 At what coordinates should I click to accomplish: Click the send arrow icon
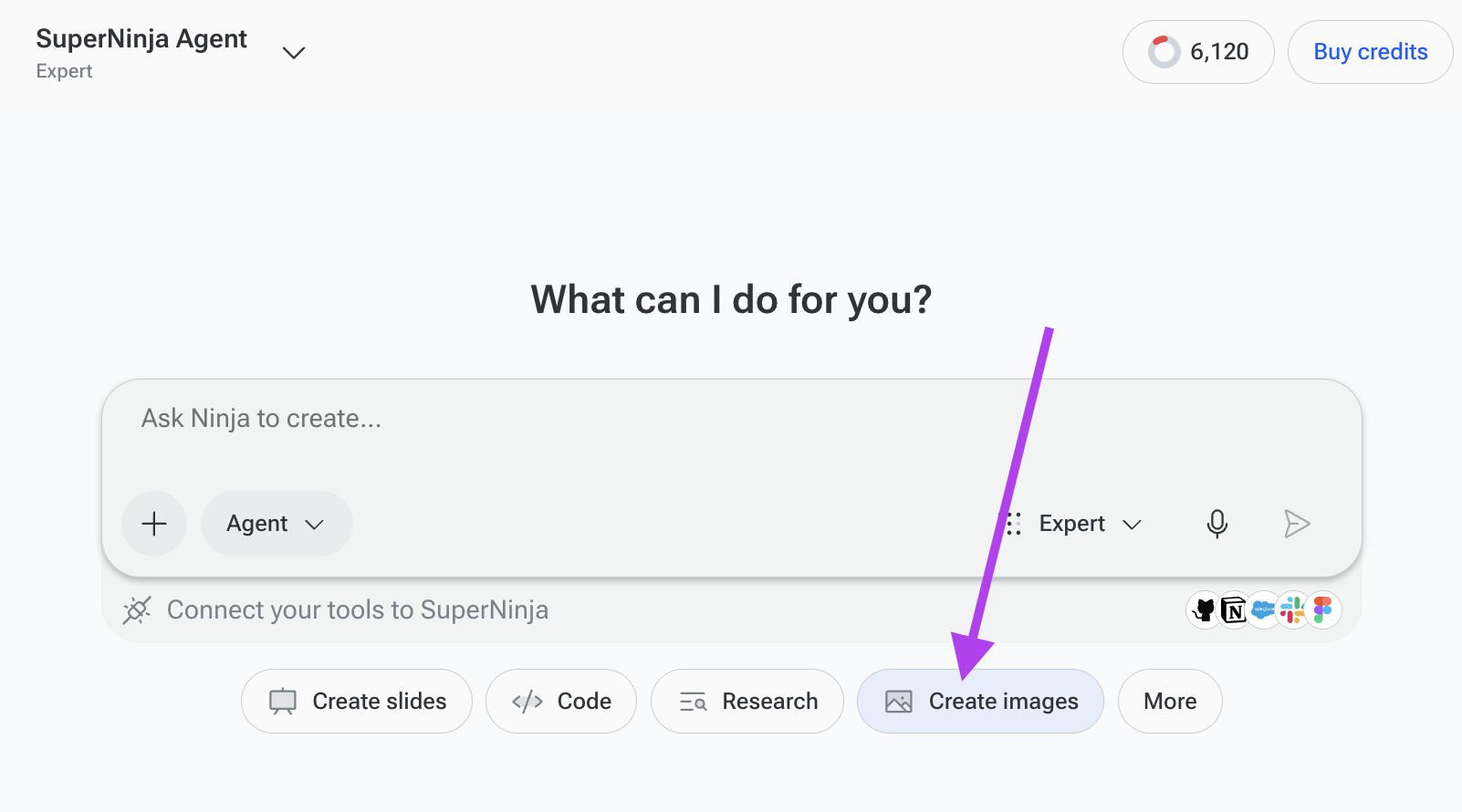[1296, 524]
